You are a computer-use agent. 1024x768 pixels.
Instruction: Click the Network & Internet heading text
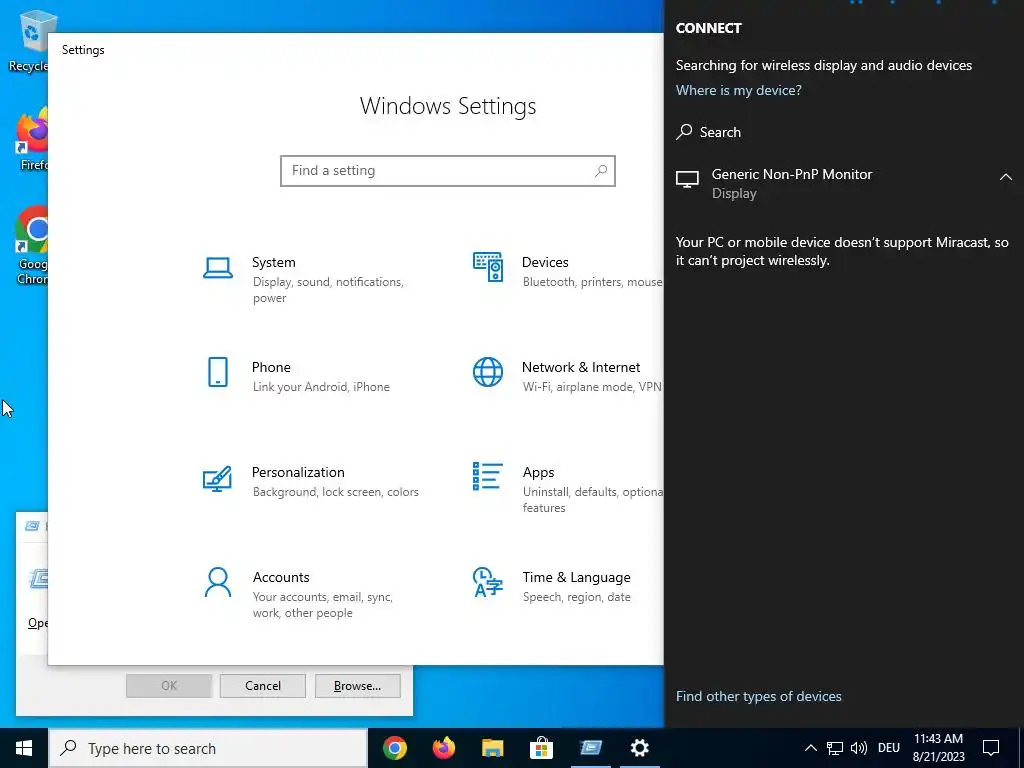(581, 367)
